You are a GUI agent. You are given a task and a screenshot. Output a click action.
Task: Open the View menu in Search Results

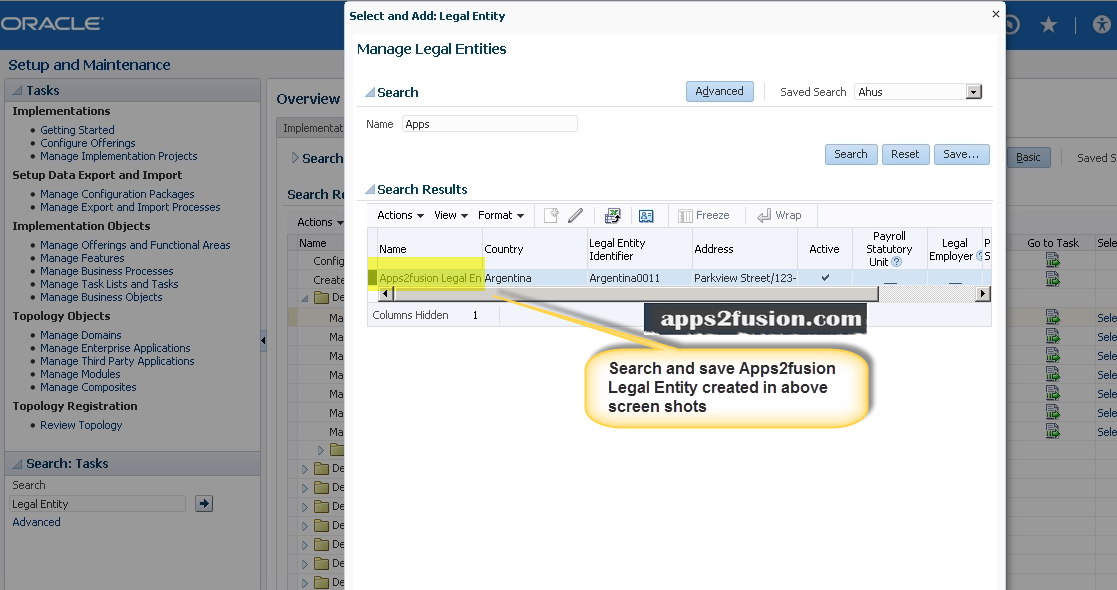451,215
